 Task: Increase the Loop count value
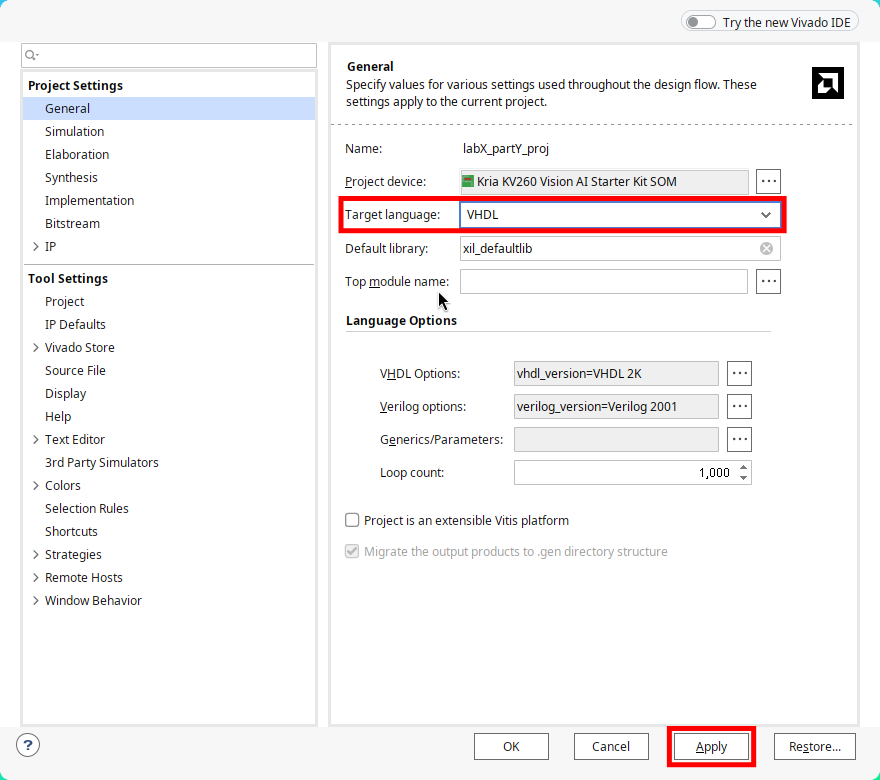tap(743, 467)
